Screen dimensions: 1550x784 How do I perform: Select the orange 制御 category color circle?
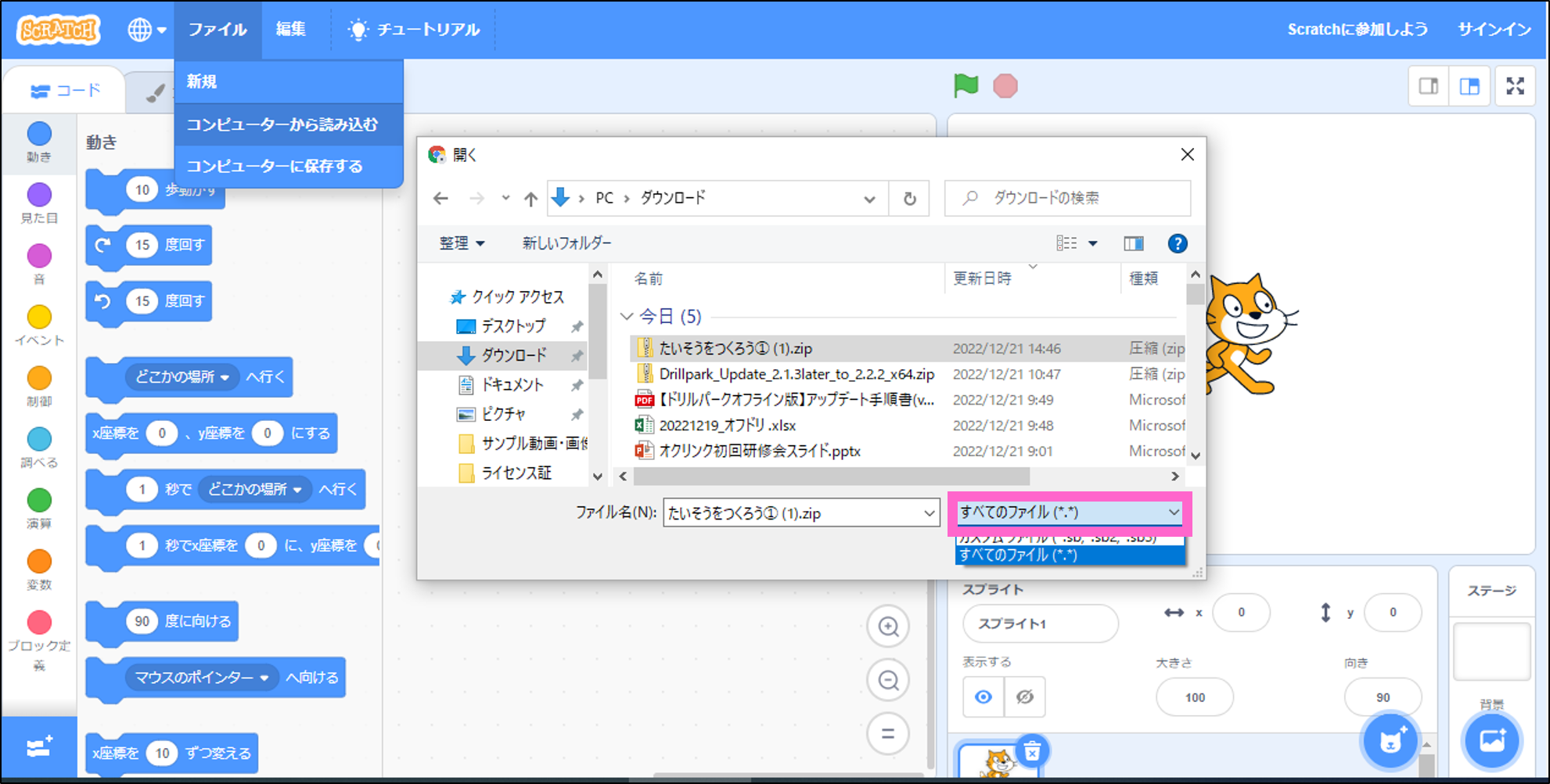click(39, 379)
